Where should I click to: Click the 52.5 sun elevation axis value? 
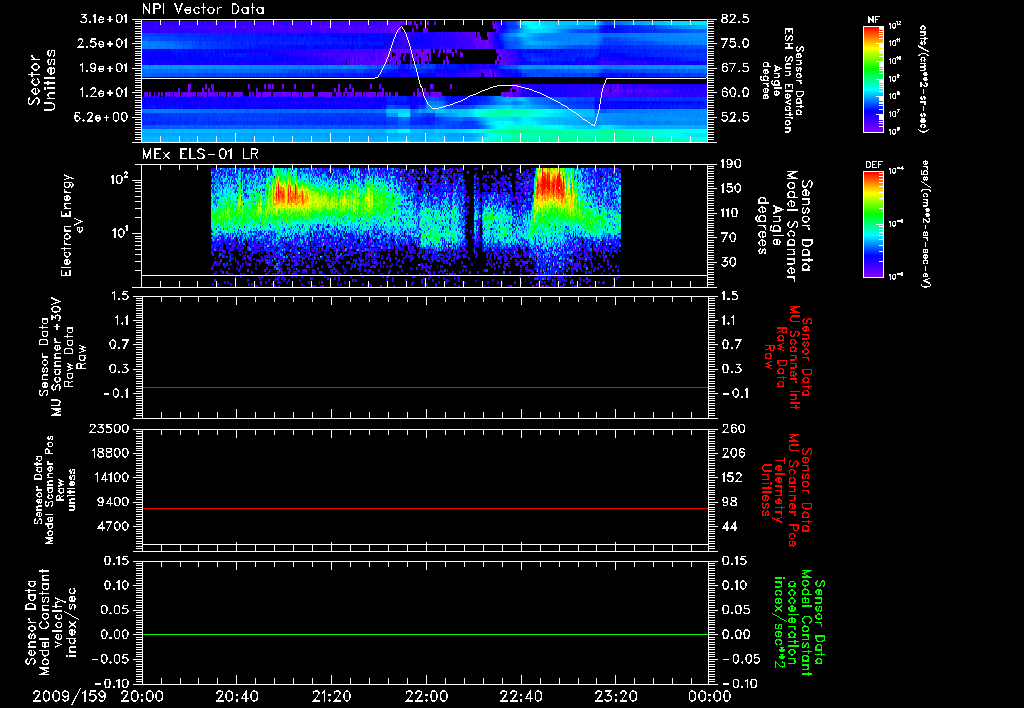point(735,118)
